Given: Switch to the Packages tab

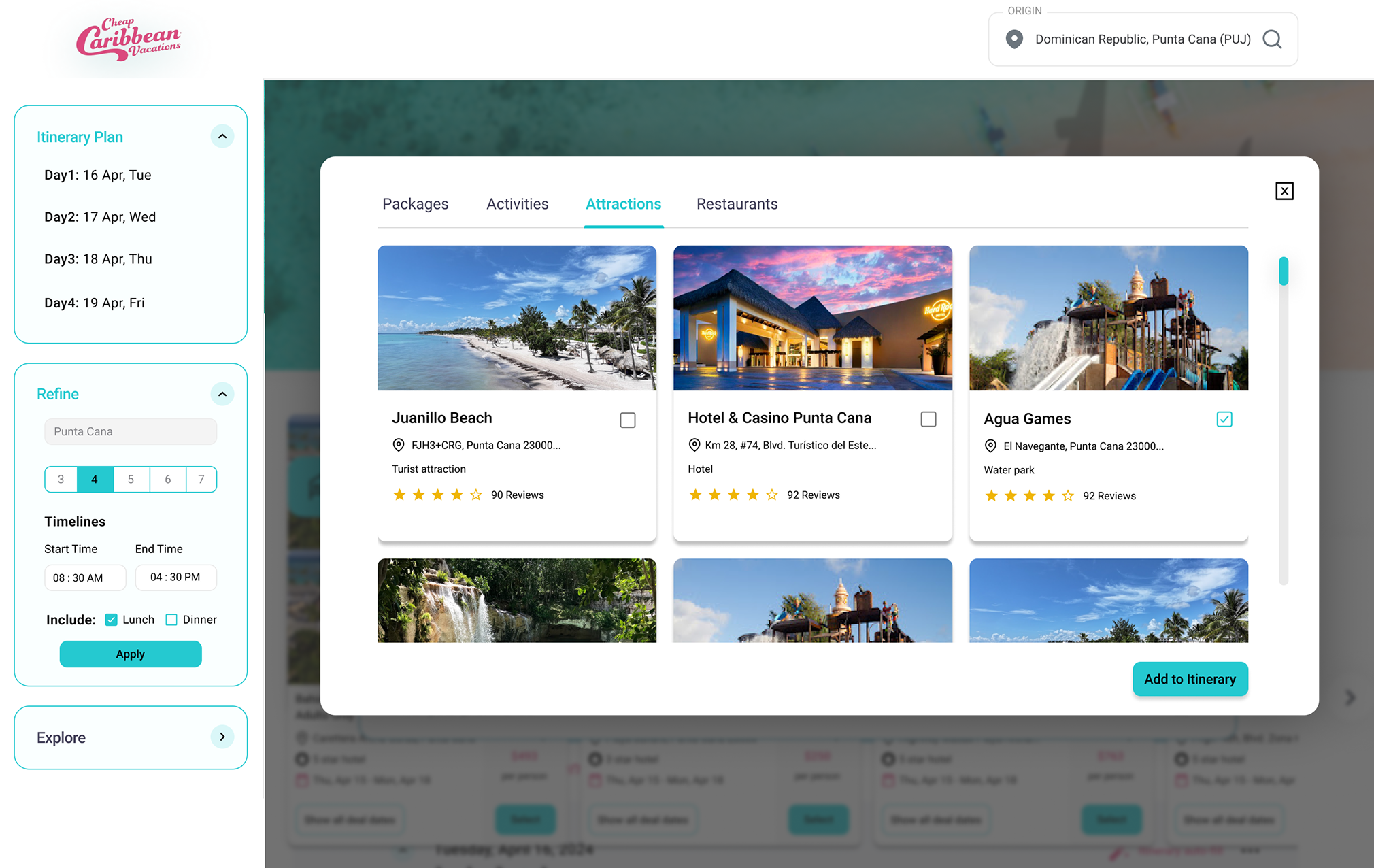Looking at the screenshot, I should coord(416,204).
